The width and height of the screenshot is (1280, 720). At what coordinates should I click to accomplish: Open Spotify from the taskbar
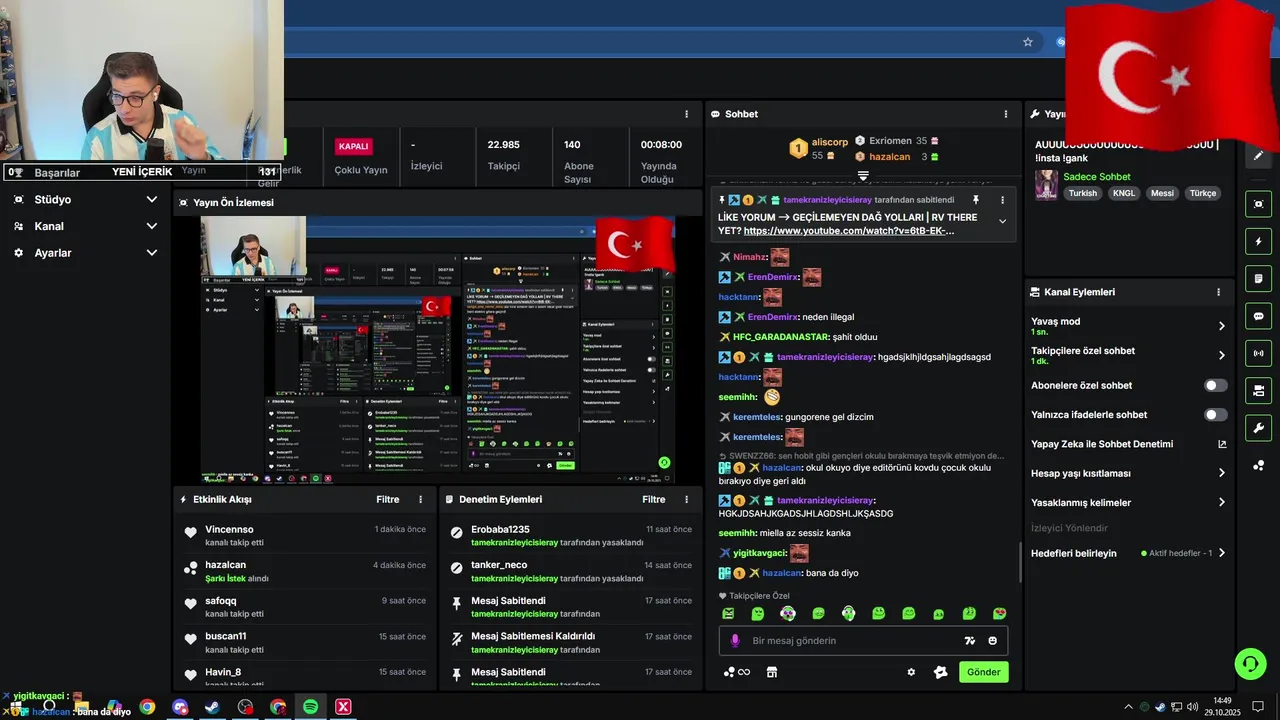point(310,707)
